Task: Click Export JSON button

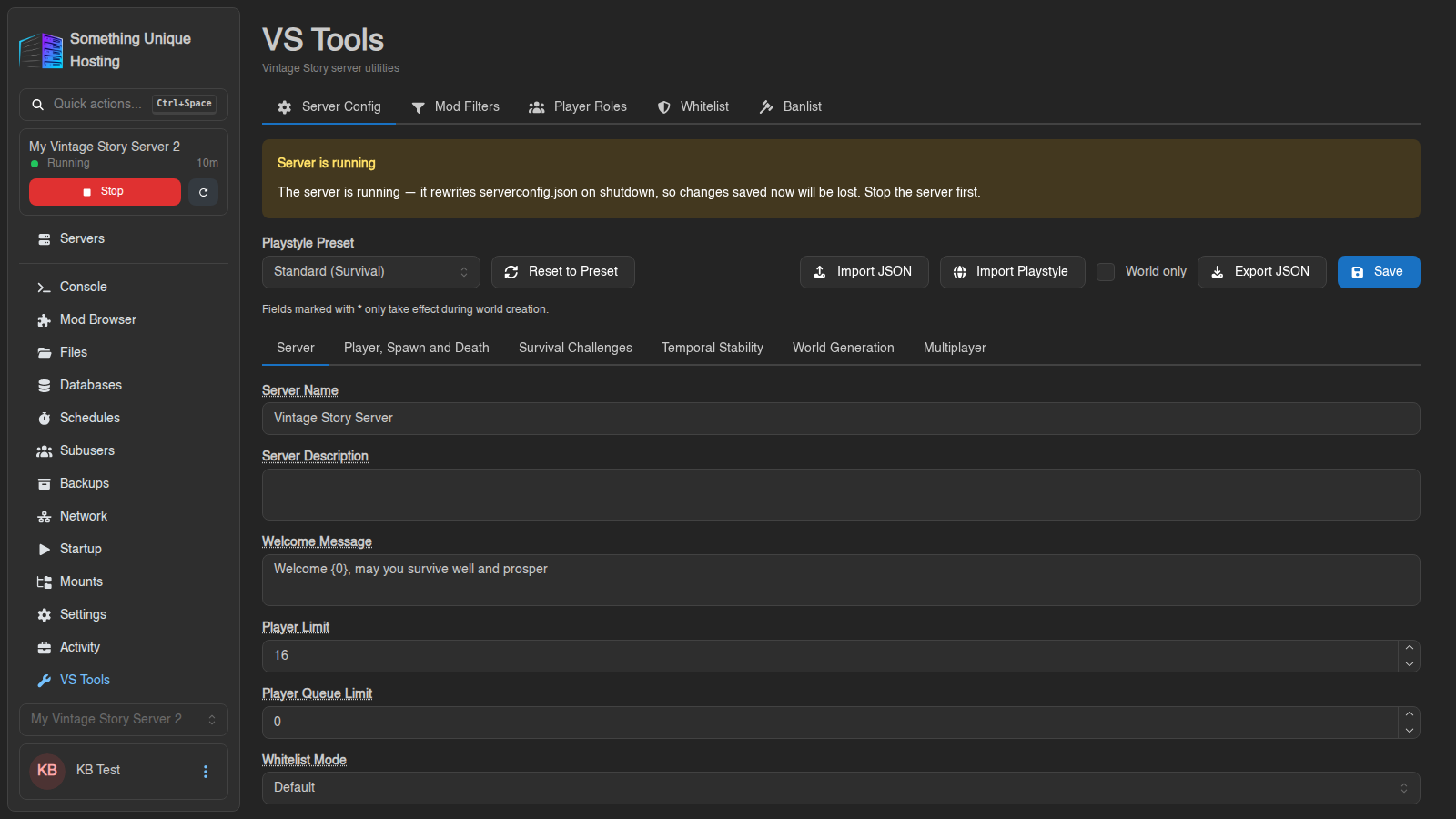Action: (x=1261, y=272)
